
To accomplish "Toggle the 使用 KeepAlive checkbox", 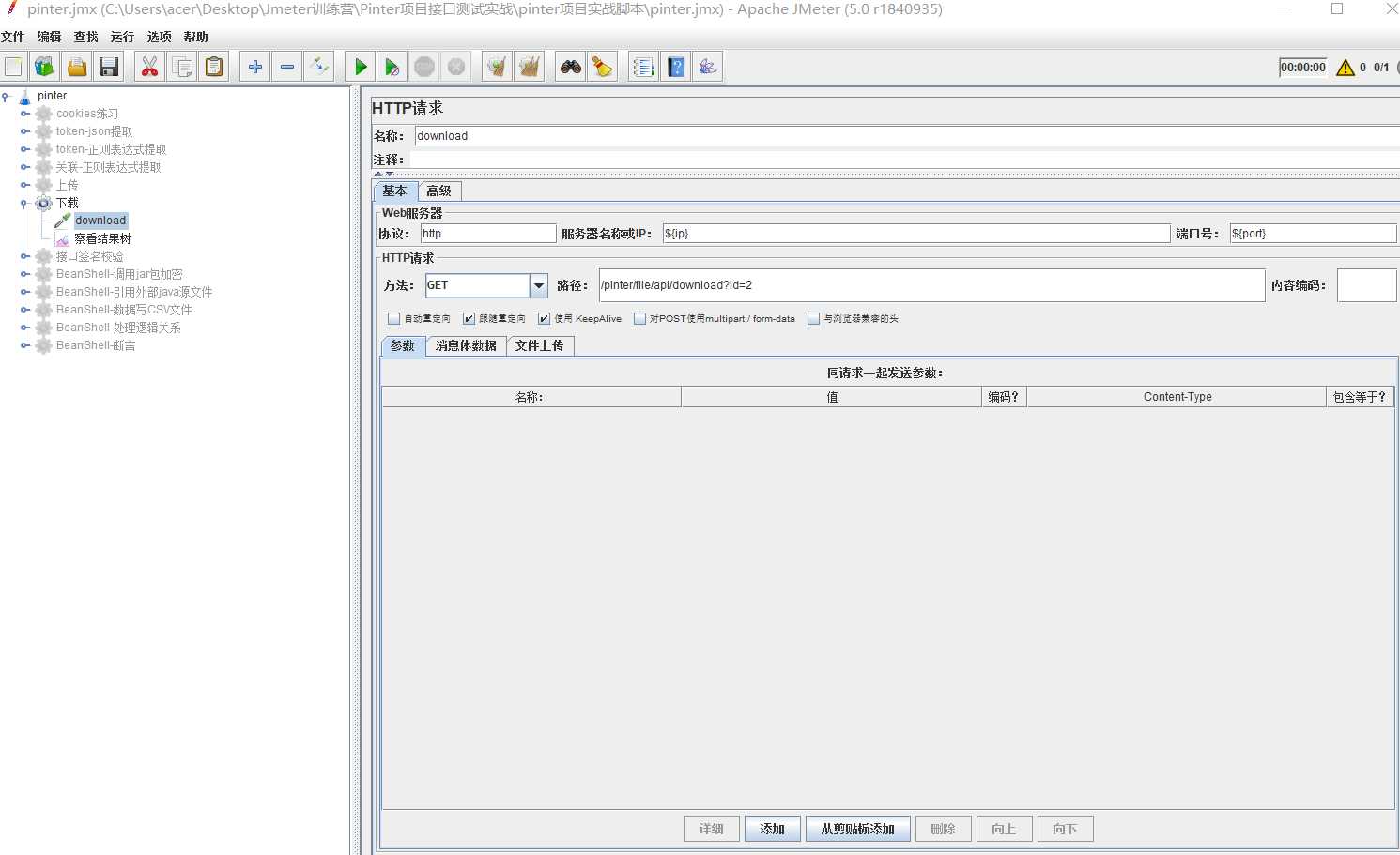I will (x=544, y=319).
